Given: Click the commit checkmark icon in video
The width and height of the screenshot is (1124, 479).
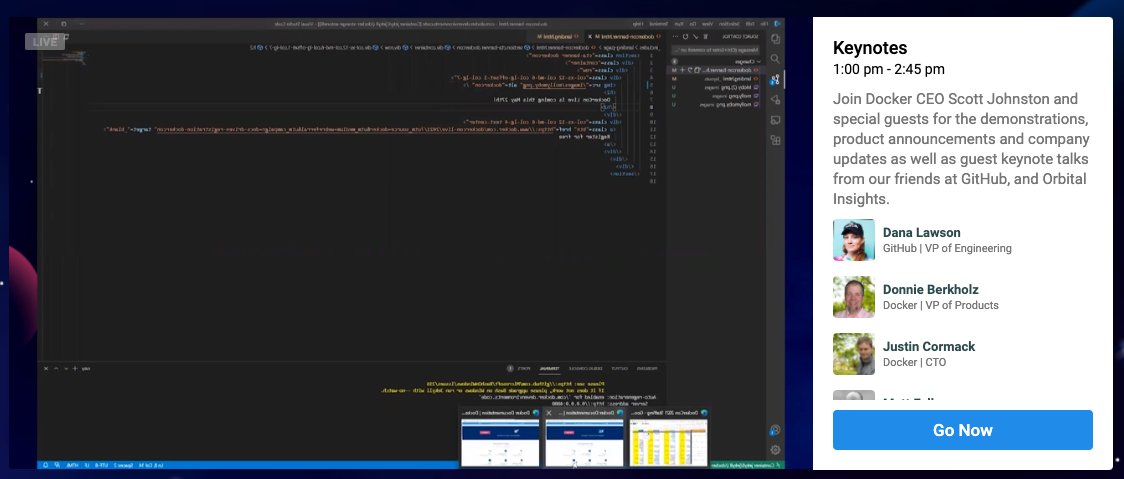Looking at the screenshot, I should click(x=695, y=37).
